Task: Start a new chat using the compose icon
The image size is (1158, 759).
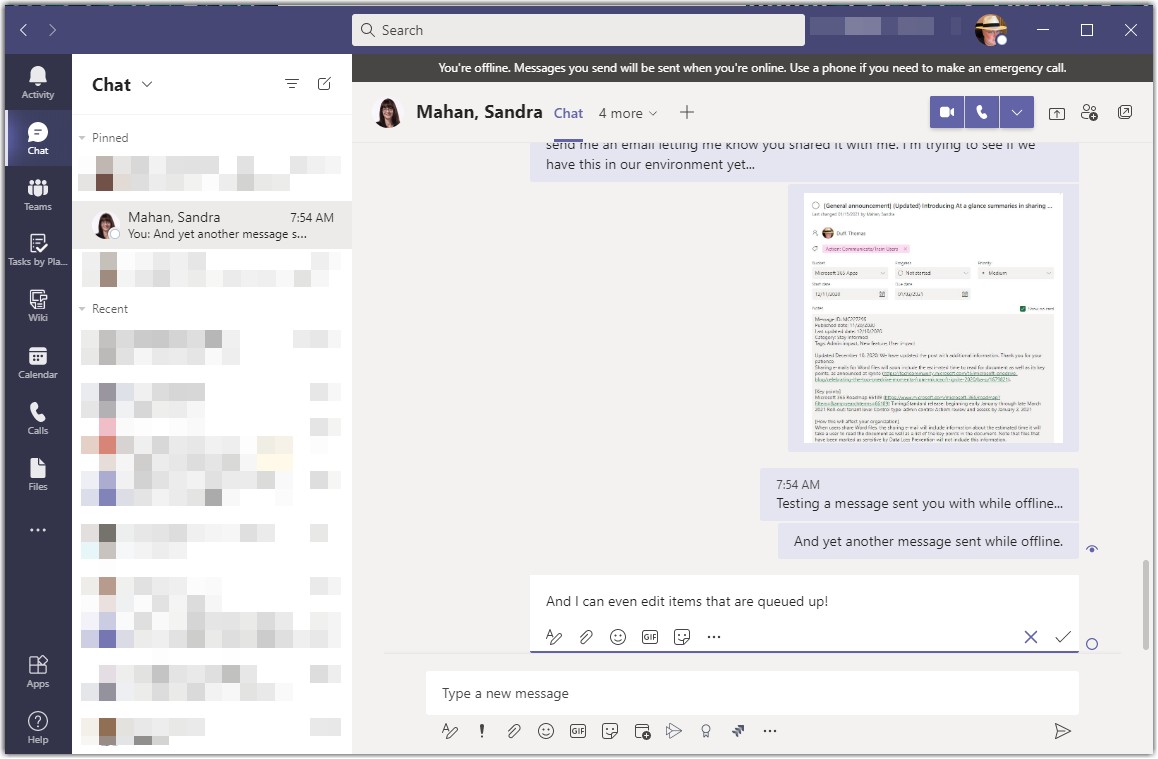Action: point(324,84)
